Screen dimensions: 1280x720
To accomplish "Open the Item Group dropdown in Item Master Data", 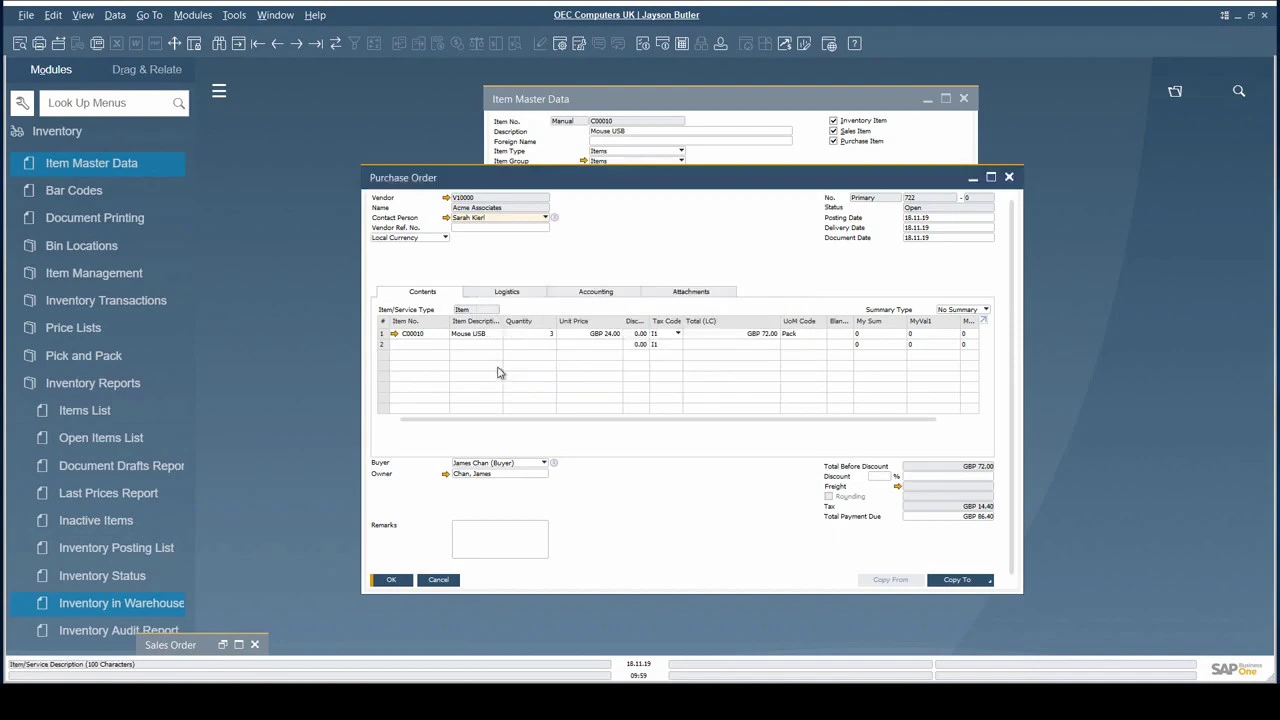I will click(681, 161).
